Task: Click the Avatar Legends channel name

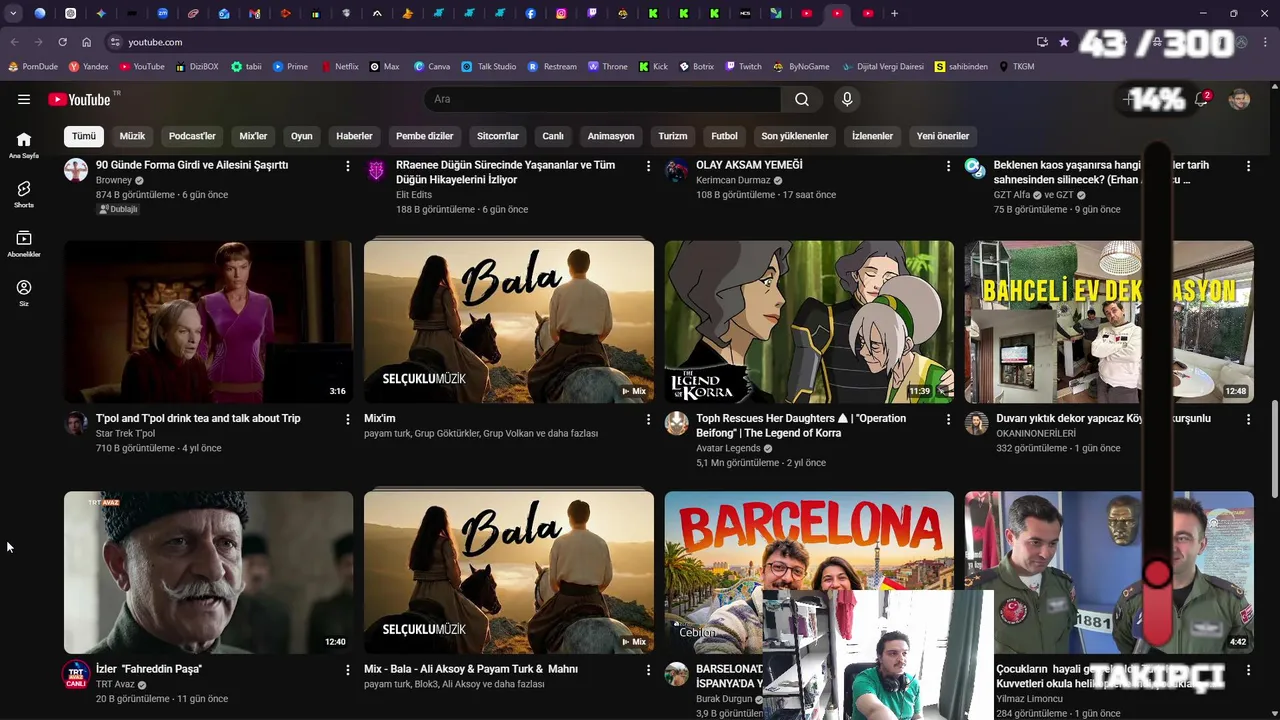Action: pos(728,448)
